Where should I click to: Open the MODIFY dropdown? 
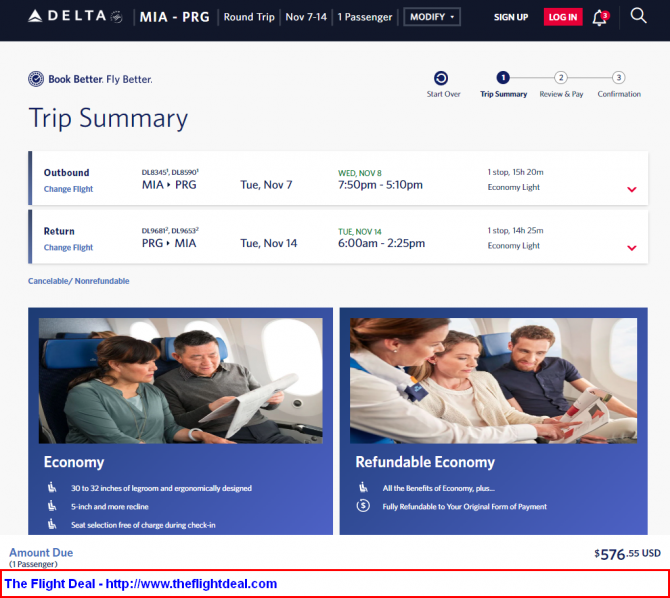pyautogui.click(x=432, y=17)
